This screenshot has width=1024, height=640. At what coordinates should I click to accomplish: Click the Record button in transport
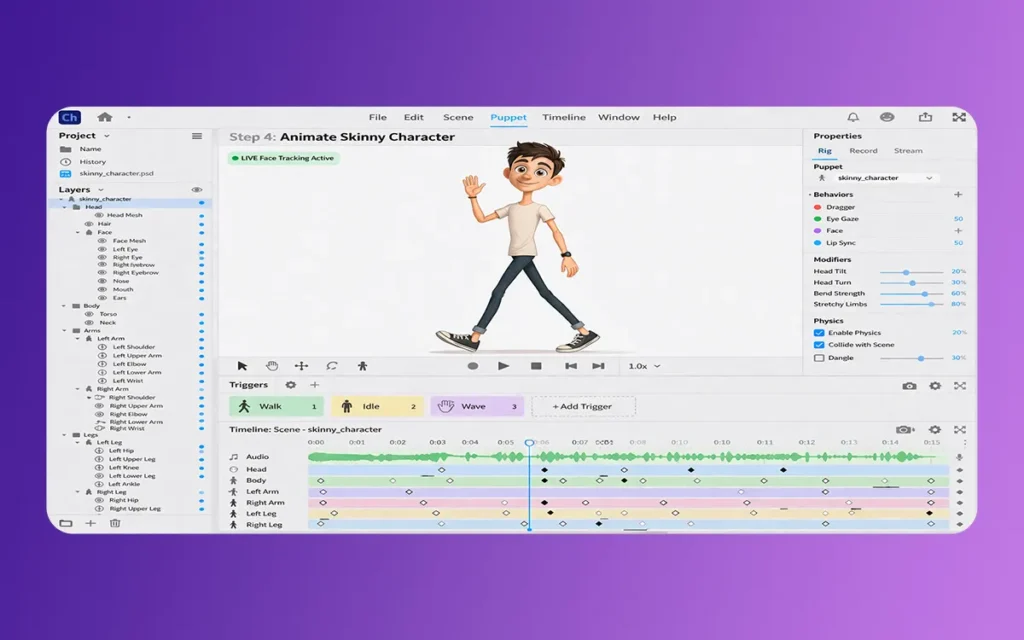tap(472, 366)
